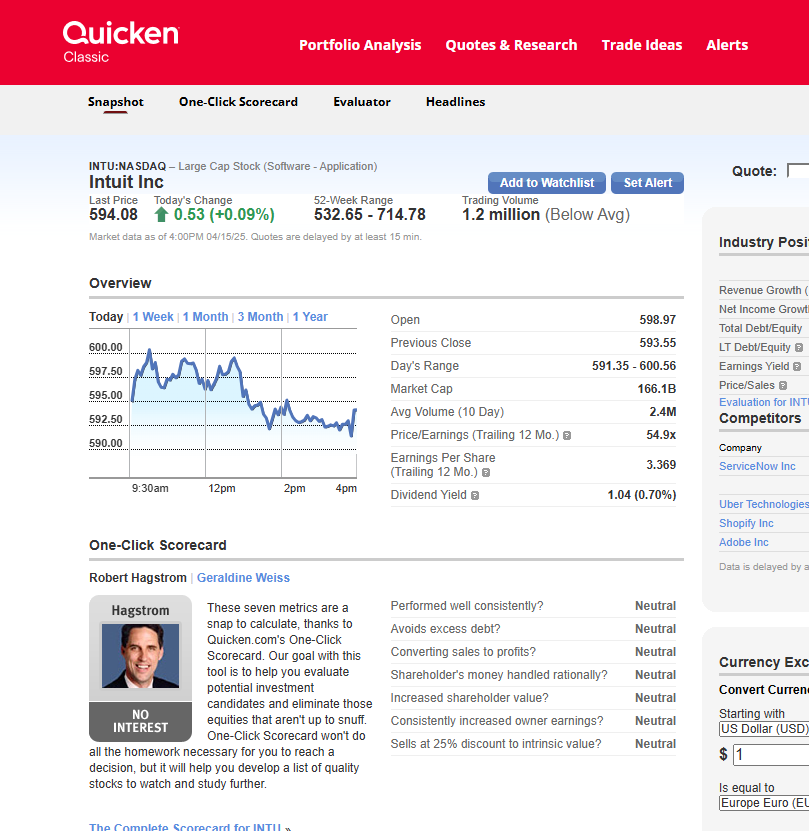Image resolution: width=809 pixels, height=831 pixels.
Task: Open competitor ServiceNow Inc
Action: pos(757,466)
